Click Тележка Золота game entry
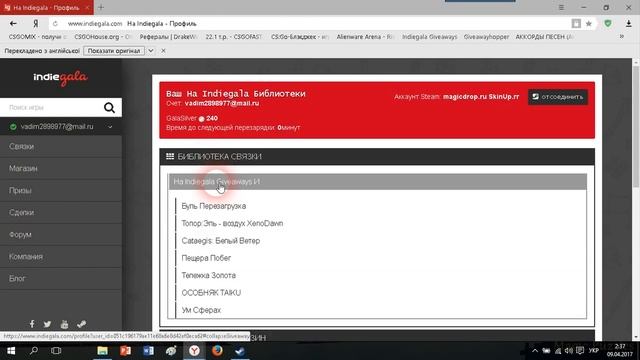640x360 pixels. [x=208, y=276]
